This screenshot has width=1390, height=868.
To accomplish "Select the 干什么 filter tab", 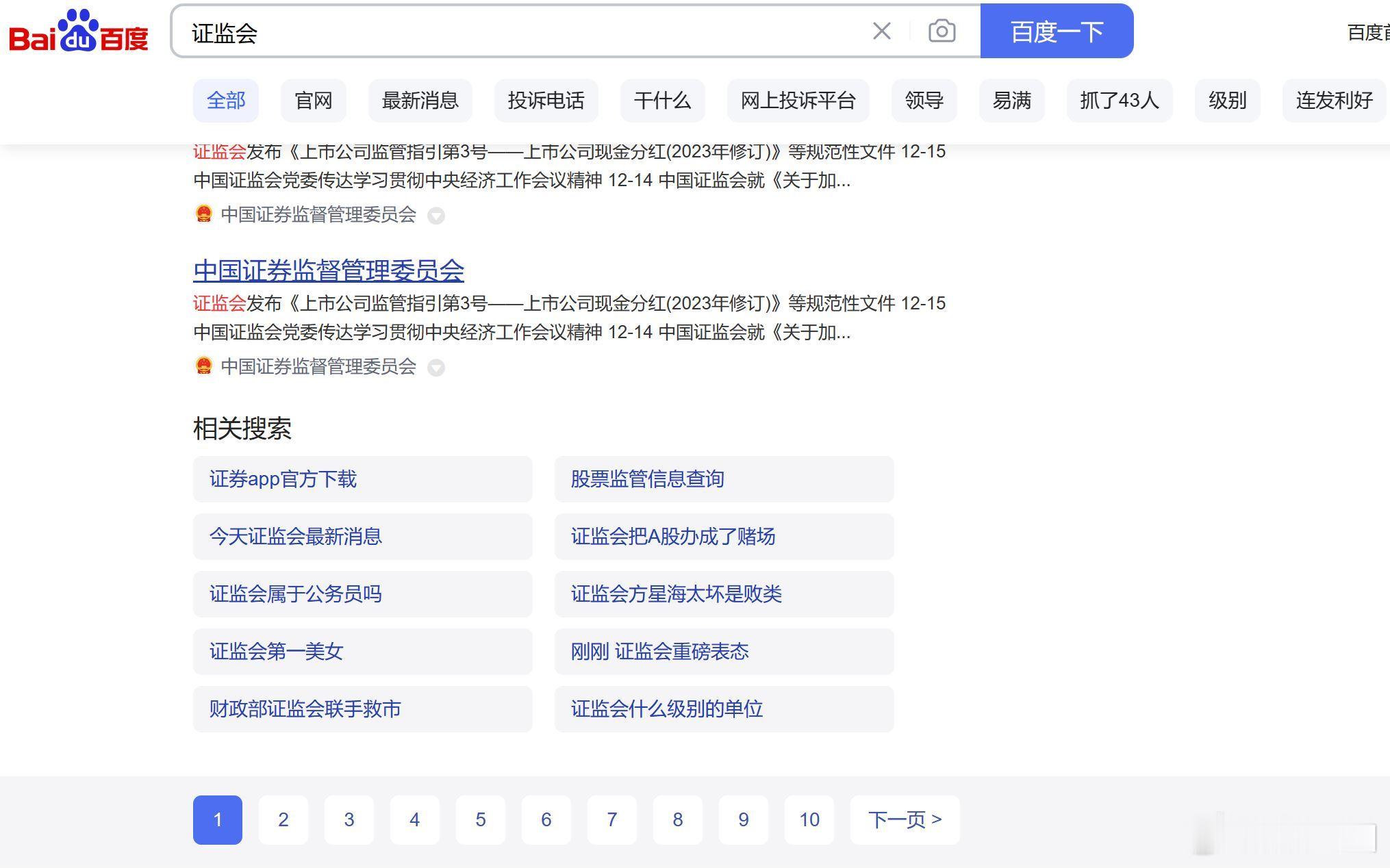I will click(x=663, y=101).
